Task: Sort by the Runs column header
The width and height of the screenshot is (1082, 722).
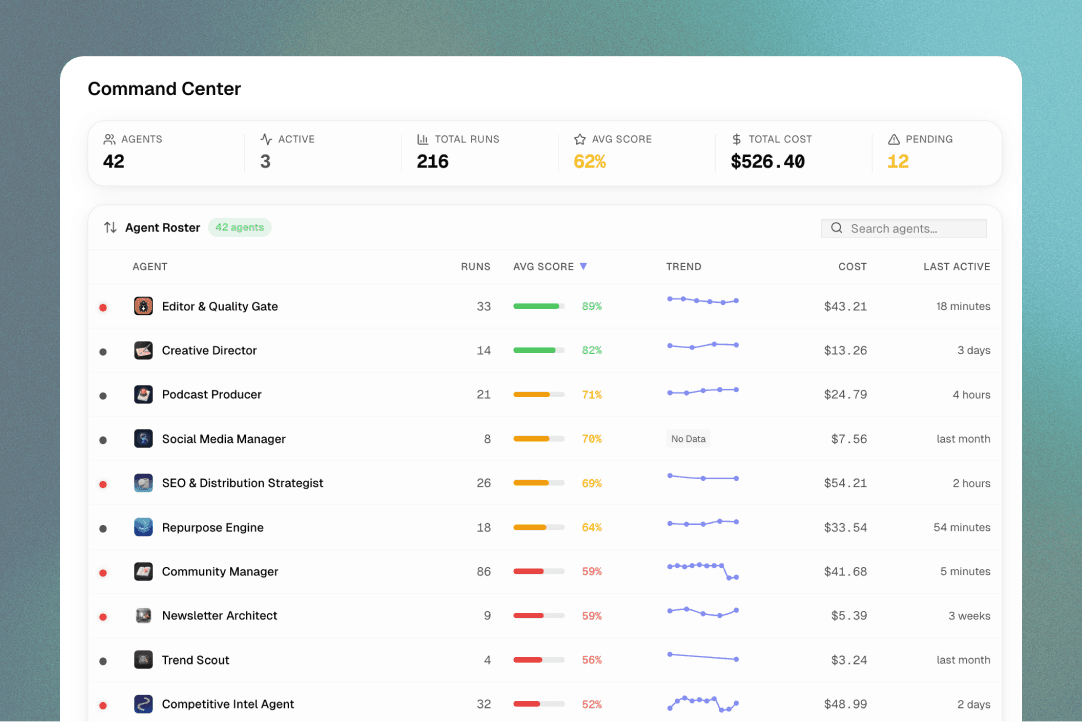Action: pos(475,266)
